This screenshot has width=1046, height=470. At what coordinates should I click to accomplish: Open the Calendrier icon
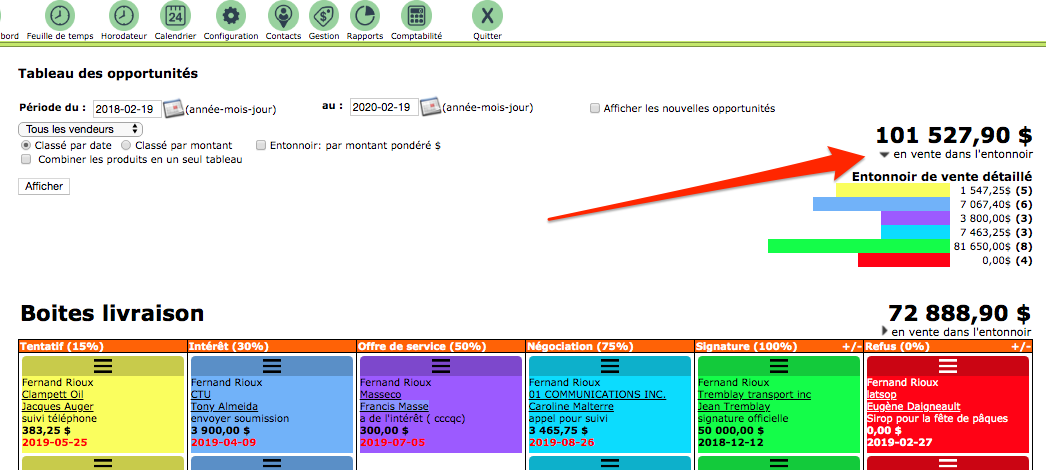click(175, 16)
